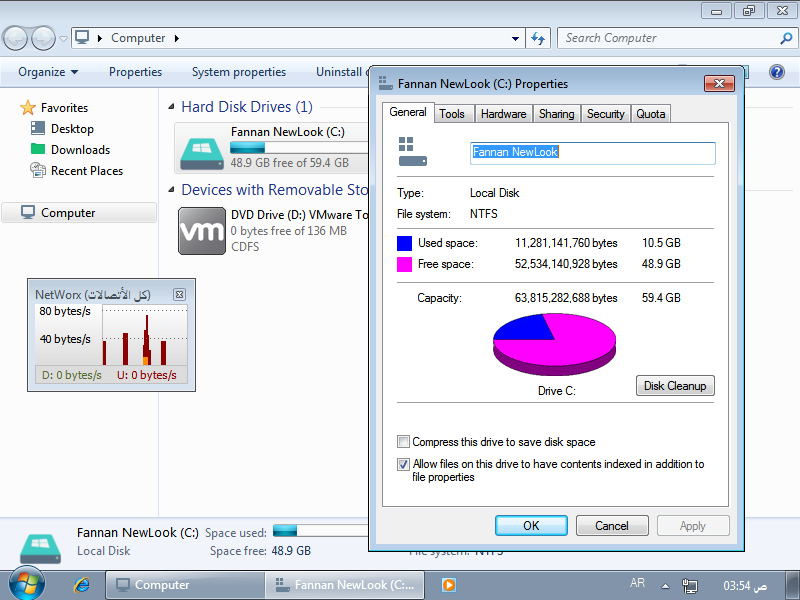Collapse Devices with Removable Storage group
The image size is (800, 600).
pos(171,190)
